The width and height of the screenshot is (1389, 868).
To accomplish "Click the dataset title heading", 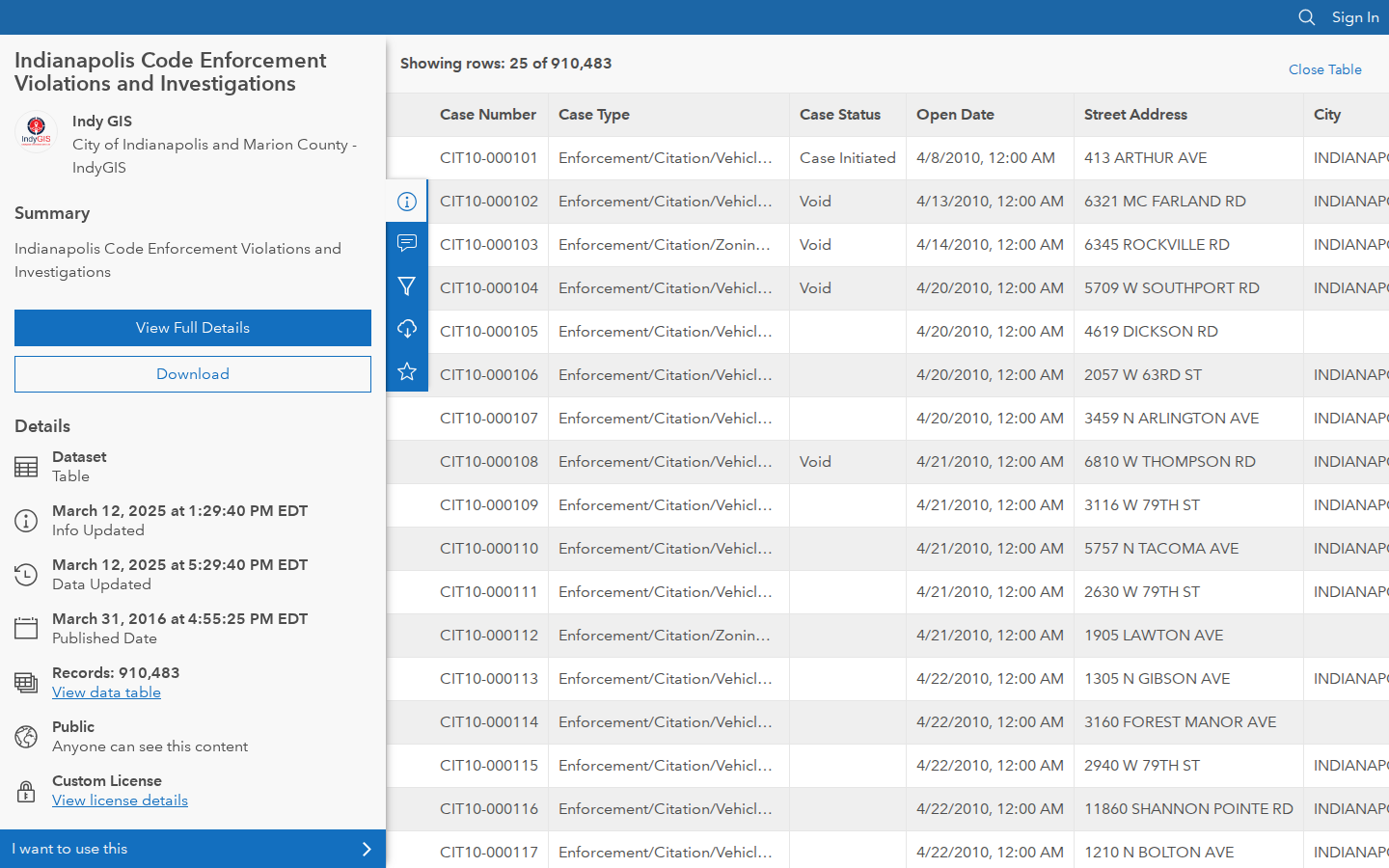I will pos(170,72).
